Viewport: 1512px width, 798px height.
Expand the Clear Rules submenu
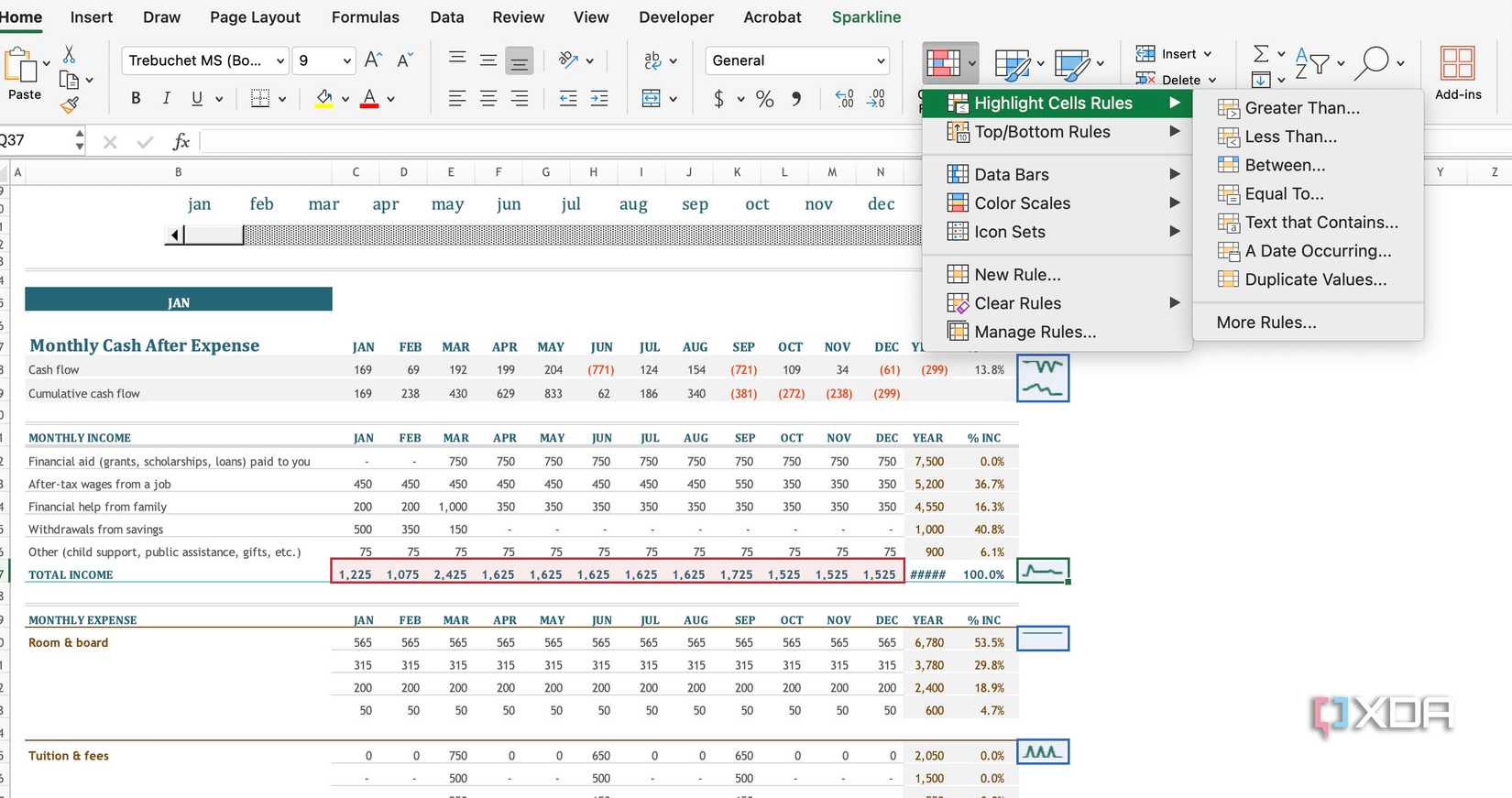tap(1057, 303)
